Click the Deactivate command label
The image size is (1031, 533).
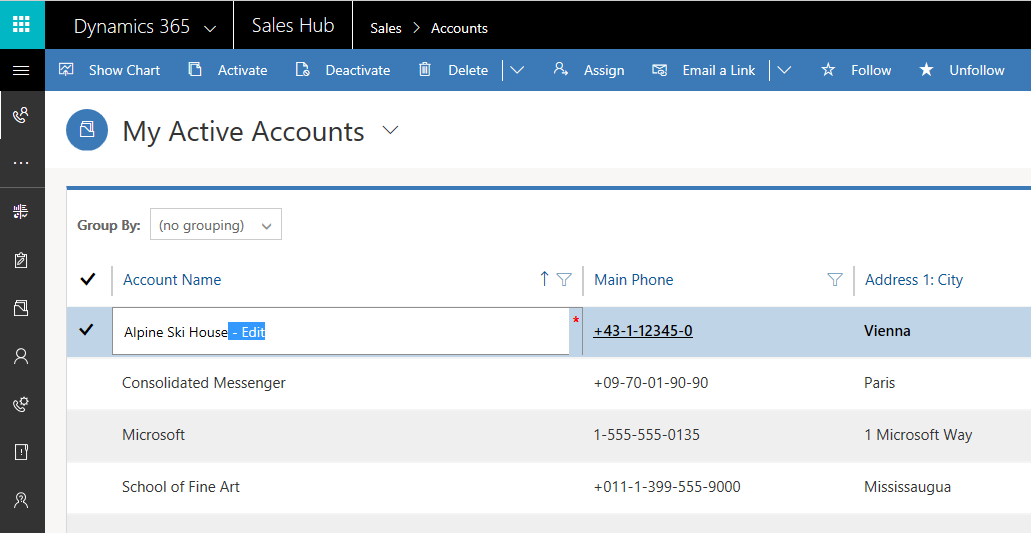[358, 70]
